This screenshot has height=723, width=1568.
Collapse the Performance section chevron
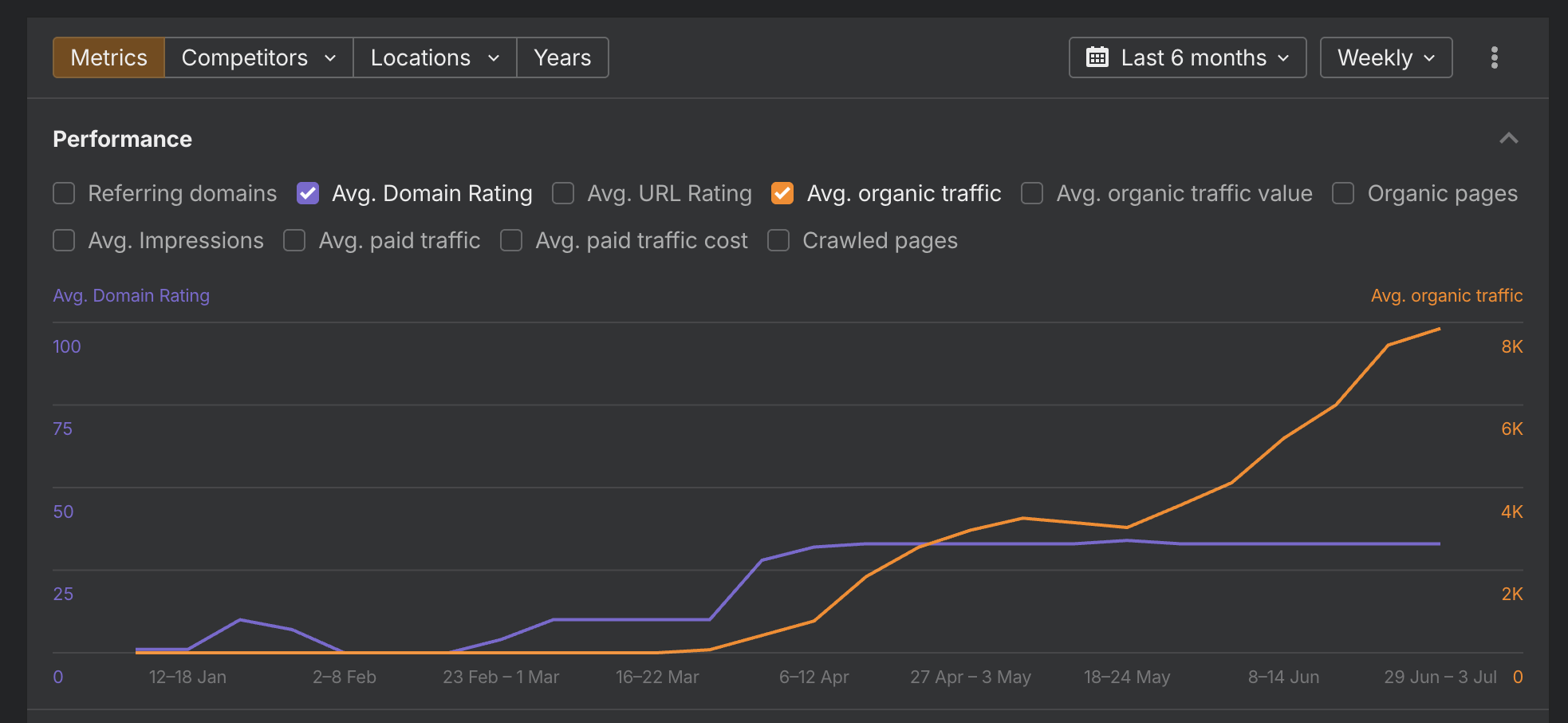tap(1508, 139)
